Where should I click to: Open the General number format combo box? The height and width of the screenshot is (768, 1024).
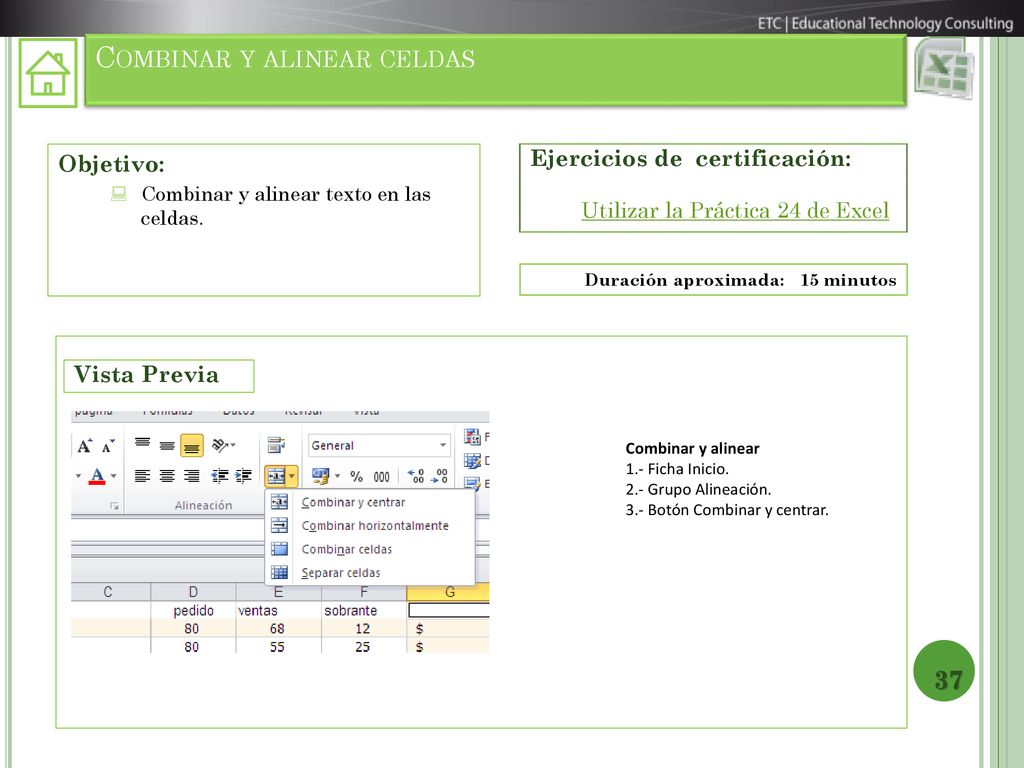[379, 445]
